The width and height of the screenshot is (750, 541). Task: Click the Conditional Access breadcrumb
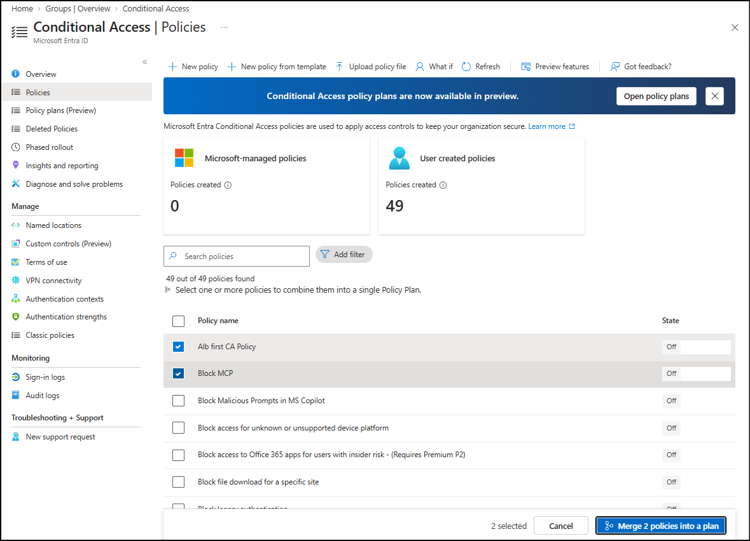(155, 9)
